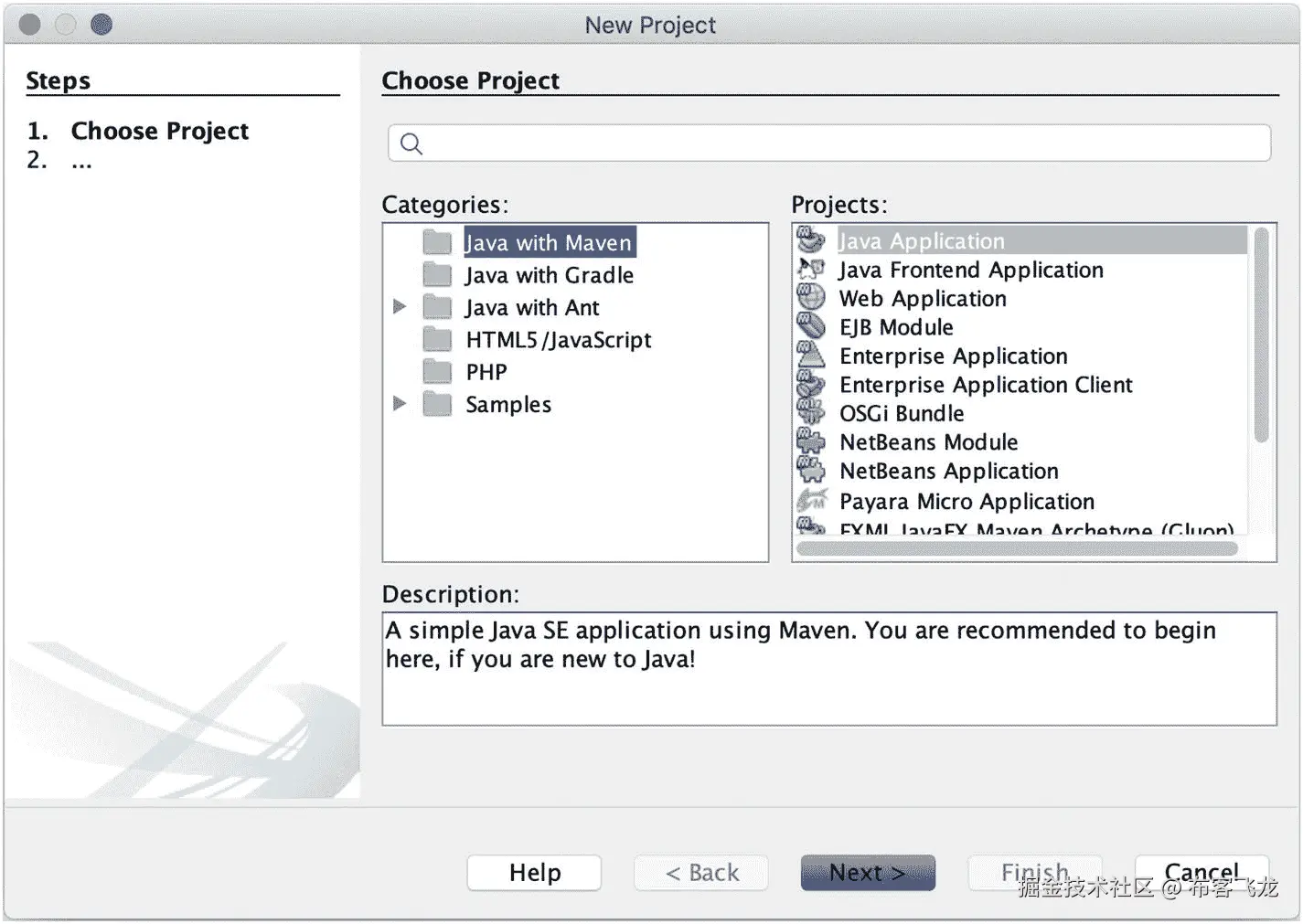Click the Cancel button
1303x924 pixels.
pyautogui.click(x=1202, y=871)
